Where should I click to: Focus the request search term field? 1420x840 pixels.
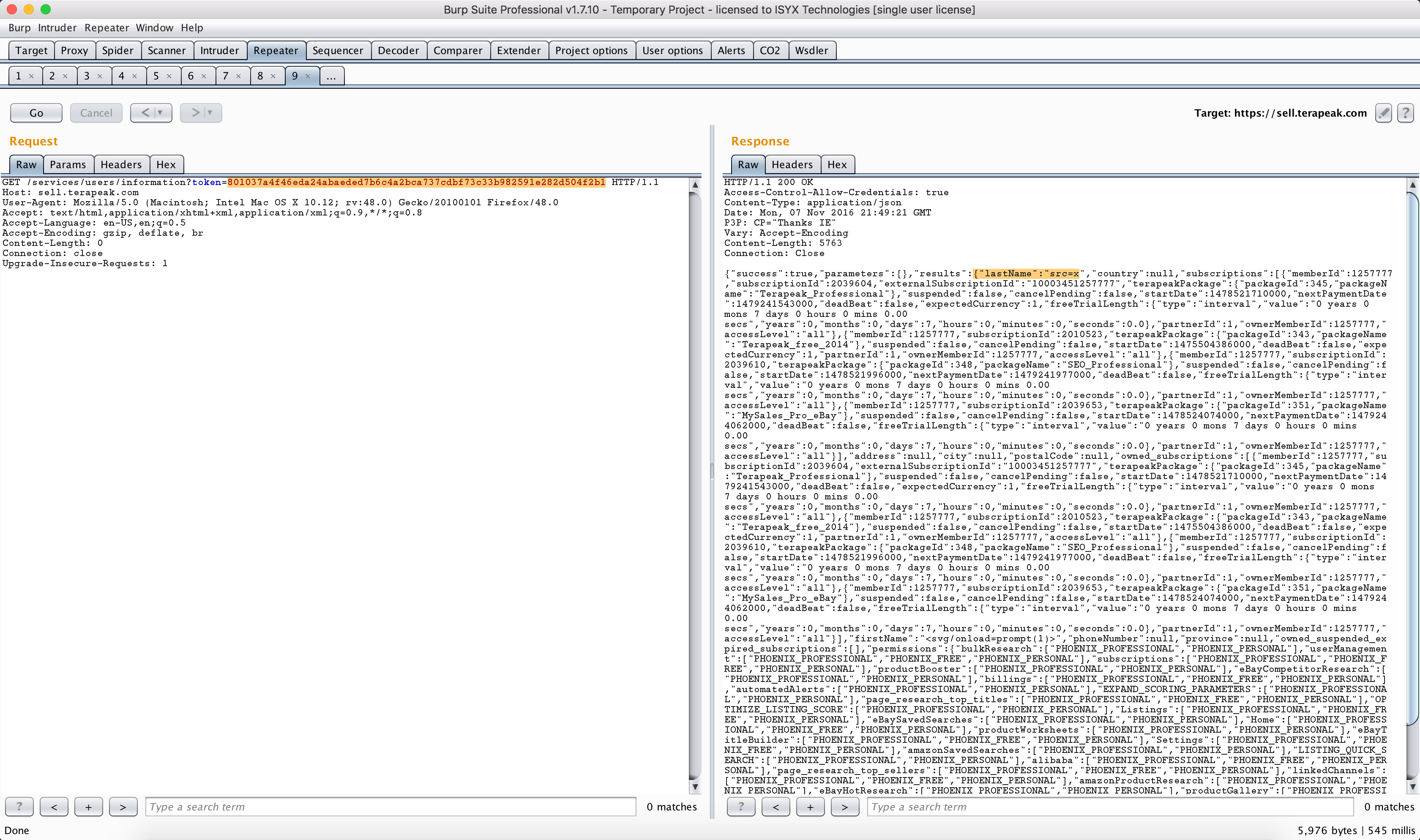click(x=390, y=807)
